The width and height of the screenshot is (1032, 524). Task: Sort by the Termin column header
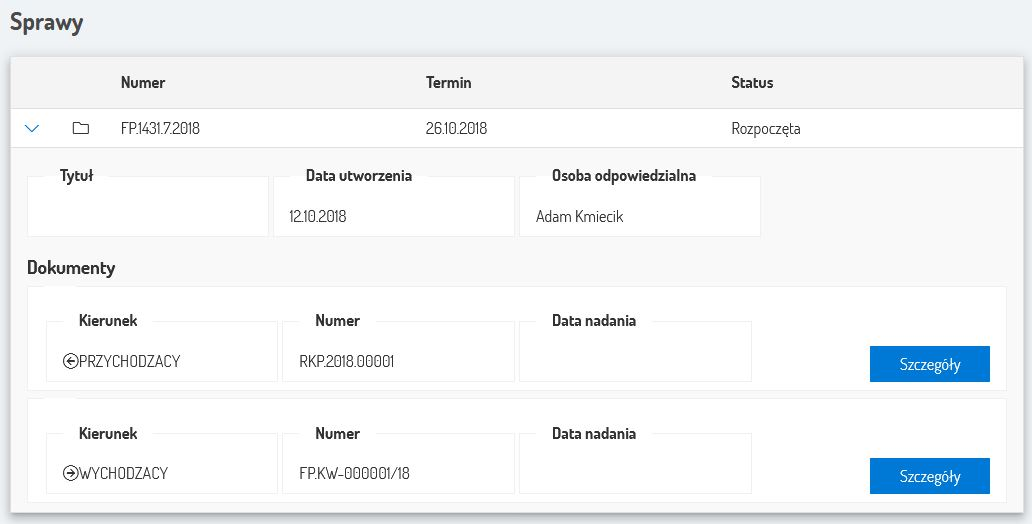448,83
